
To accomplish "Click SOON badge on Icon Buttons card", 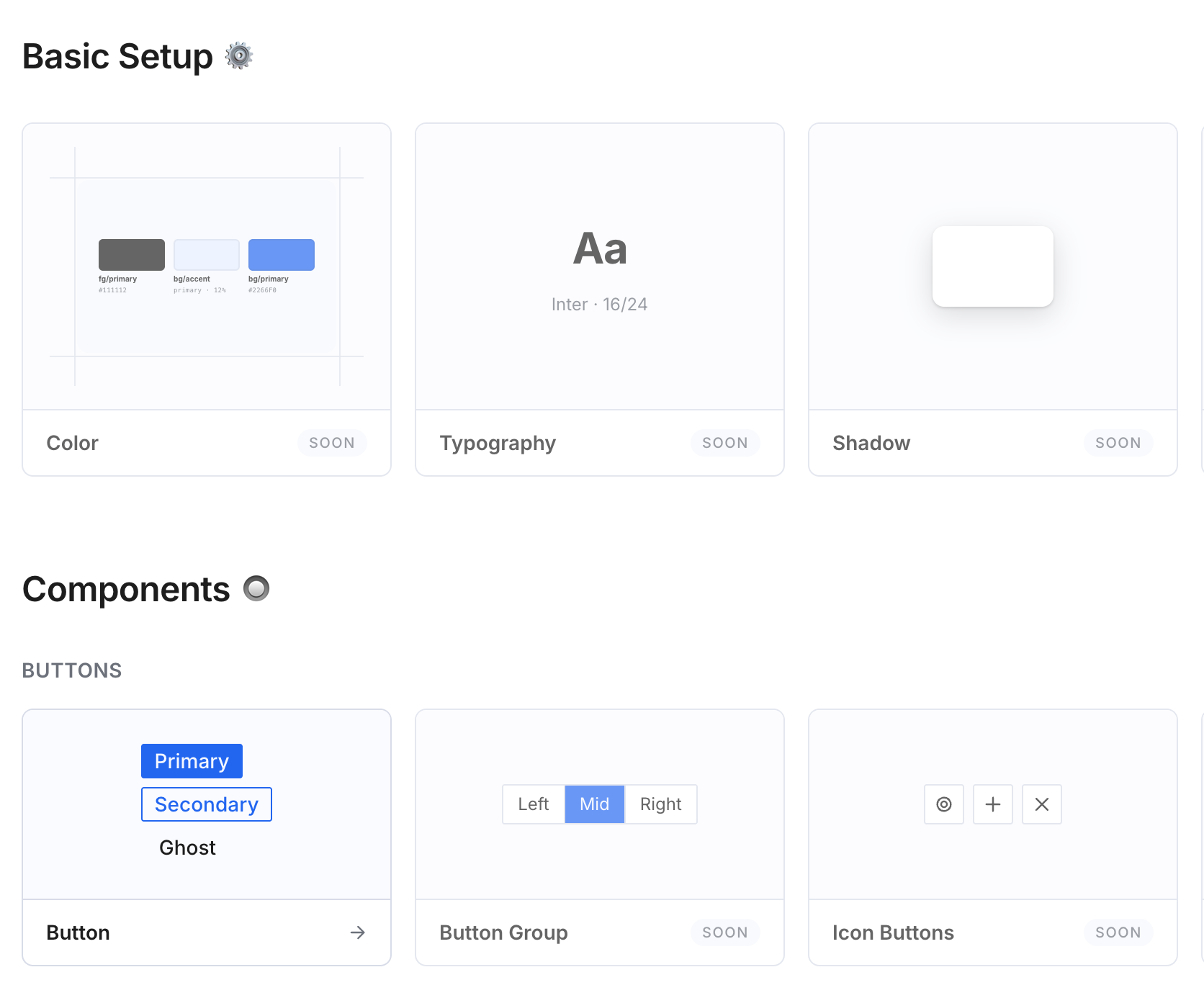I will click(1118, 932).
